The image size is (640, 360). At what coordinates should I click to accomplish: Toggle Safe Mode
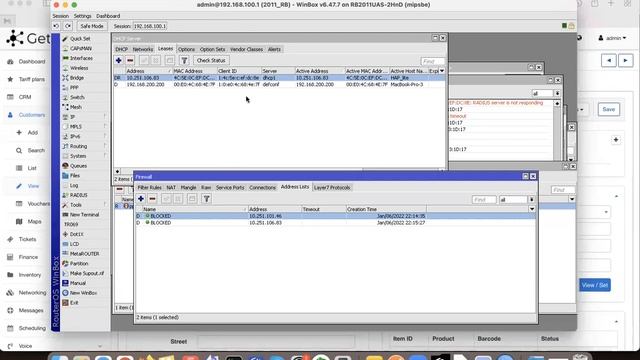[92, 26]
